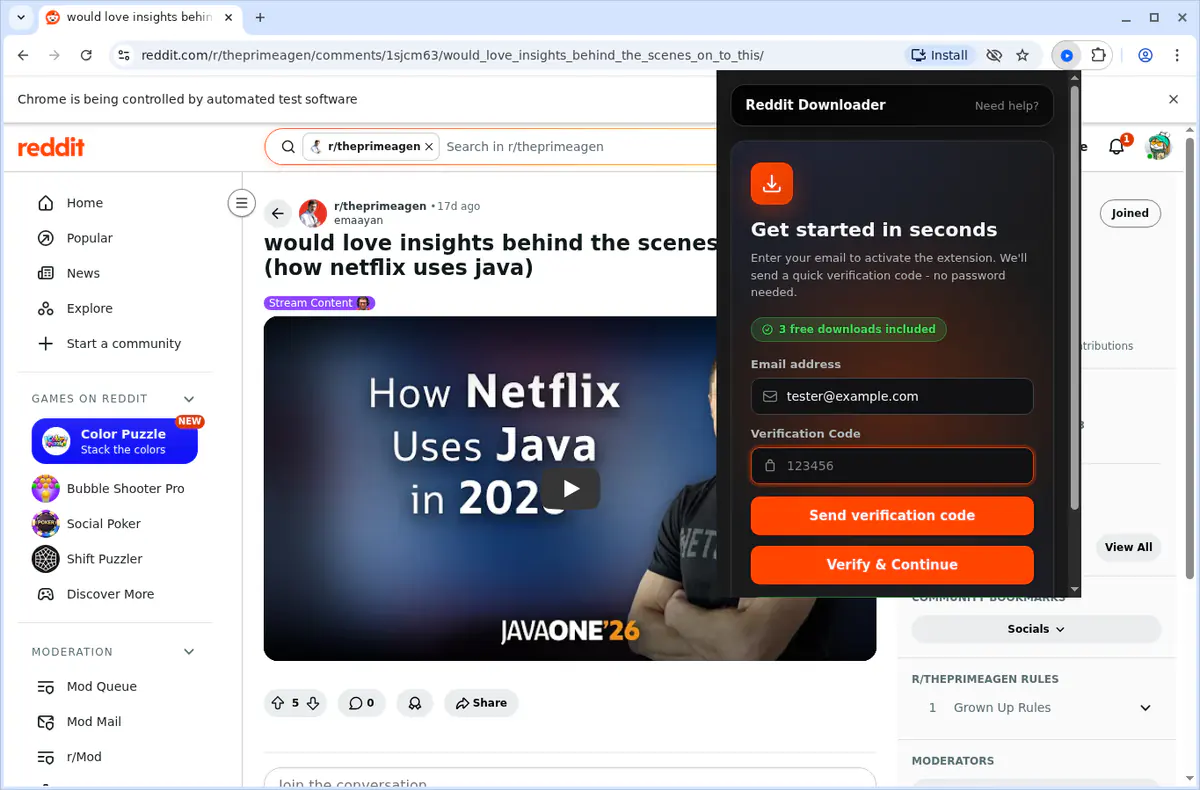Click the 3 free downloads included badge
The width and height of the screenshot is (1200, 790).
coord(849,329)
